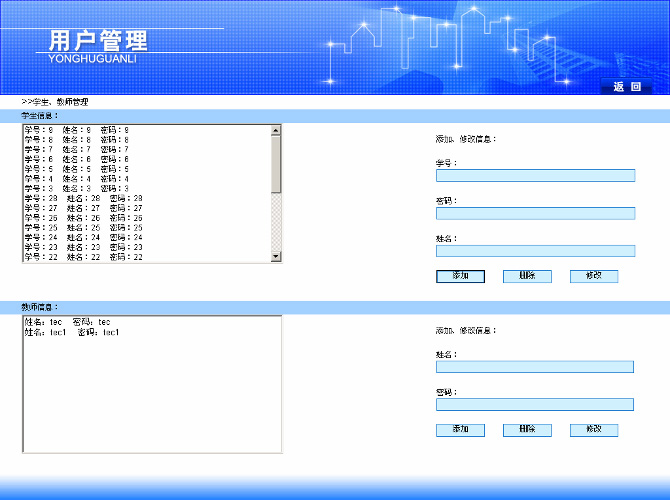Focus the teacher 密码 input field
The height and width of the screenshot is (500, 670).
(x=535, y=405)
